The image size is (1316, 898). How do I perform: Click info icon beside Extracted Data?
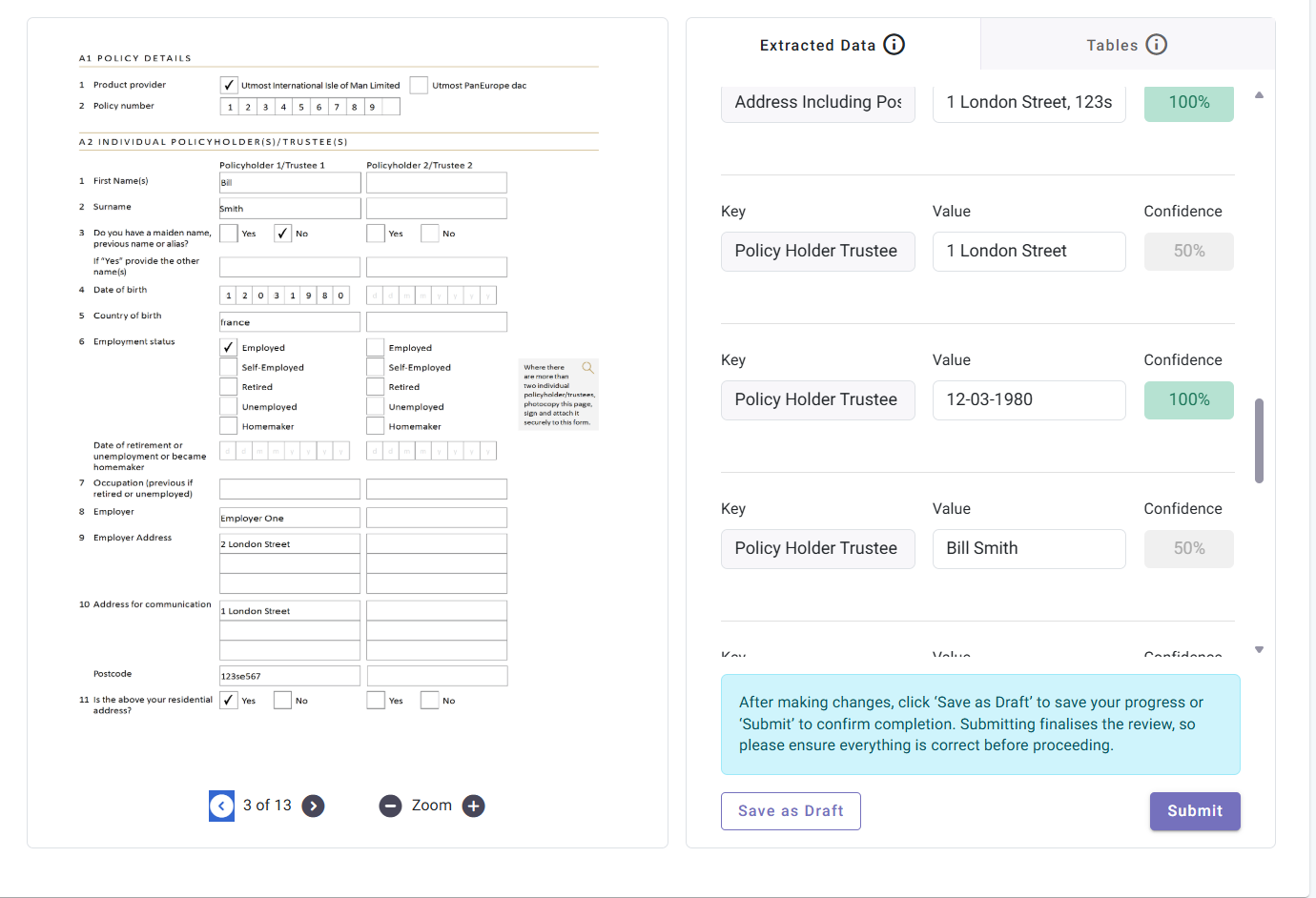894,45
